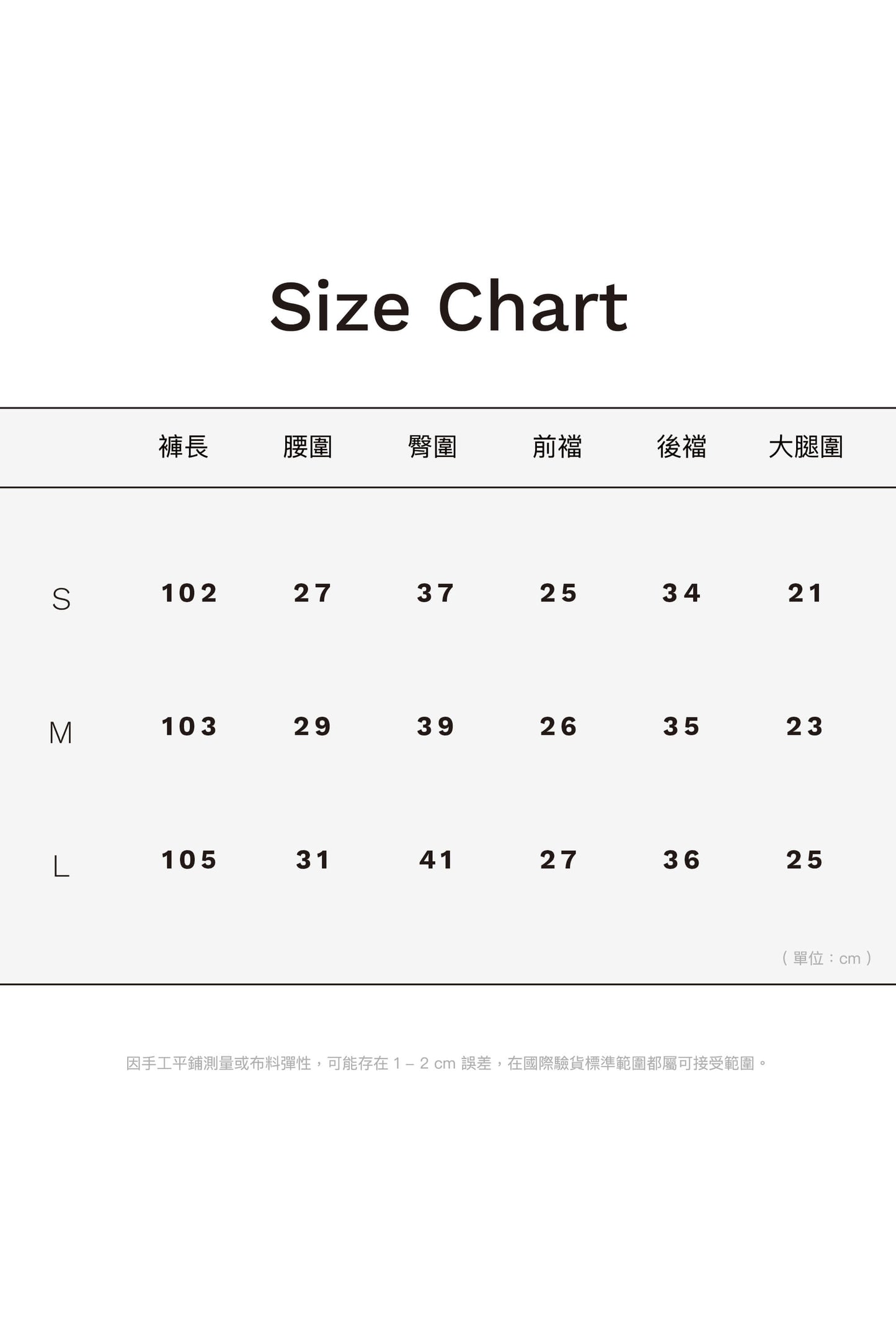Click the measurement tolerance disclaimer text
The width and height of the screenshot is (896, 1343).
tap(447, 1063)
